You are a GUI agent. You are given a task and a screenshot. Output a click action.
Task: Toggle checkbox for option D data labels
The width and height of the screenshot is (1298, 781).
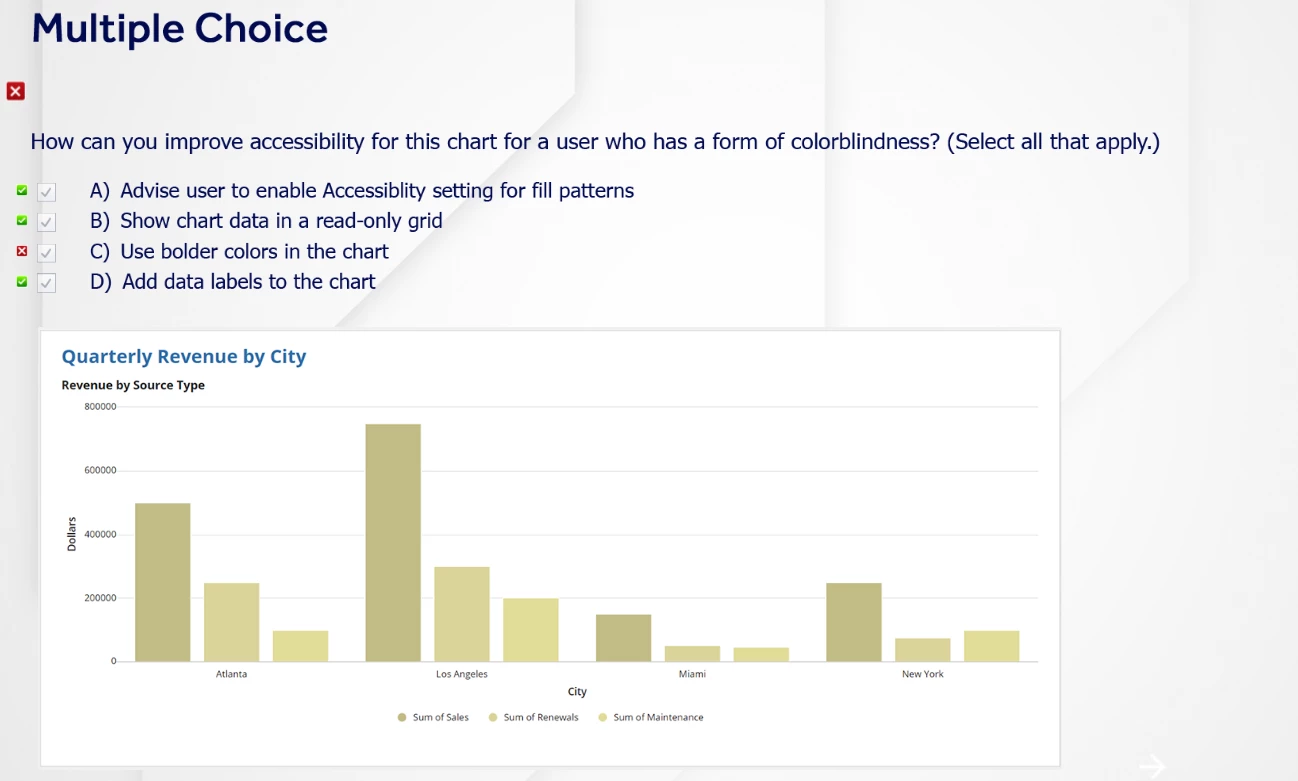46,283
